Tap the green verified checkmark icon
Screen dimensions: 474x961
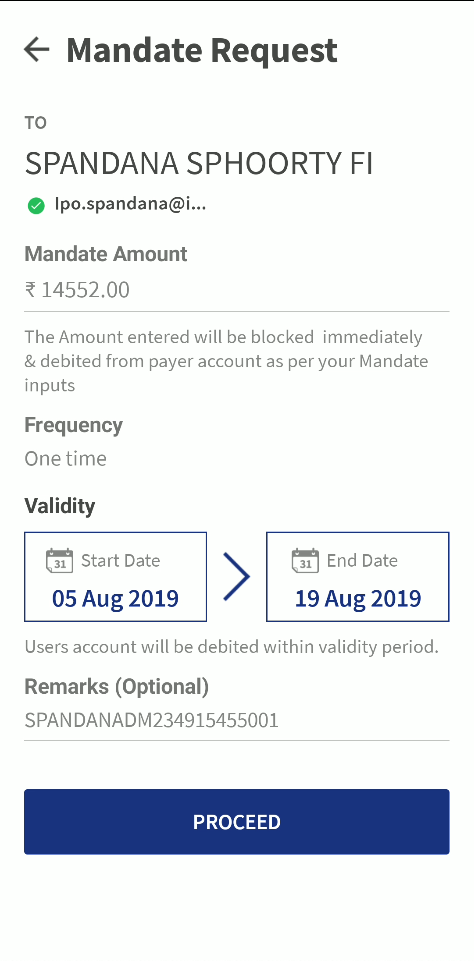(36, 205)
